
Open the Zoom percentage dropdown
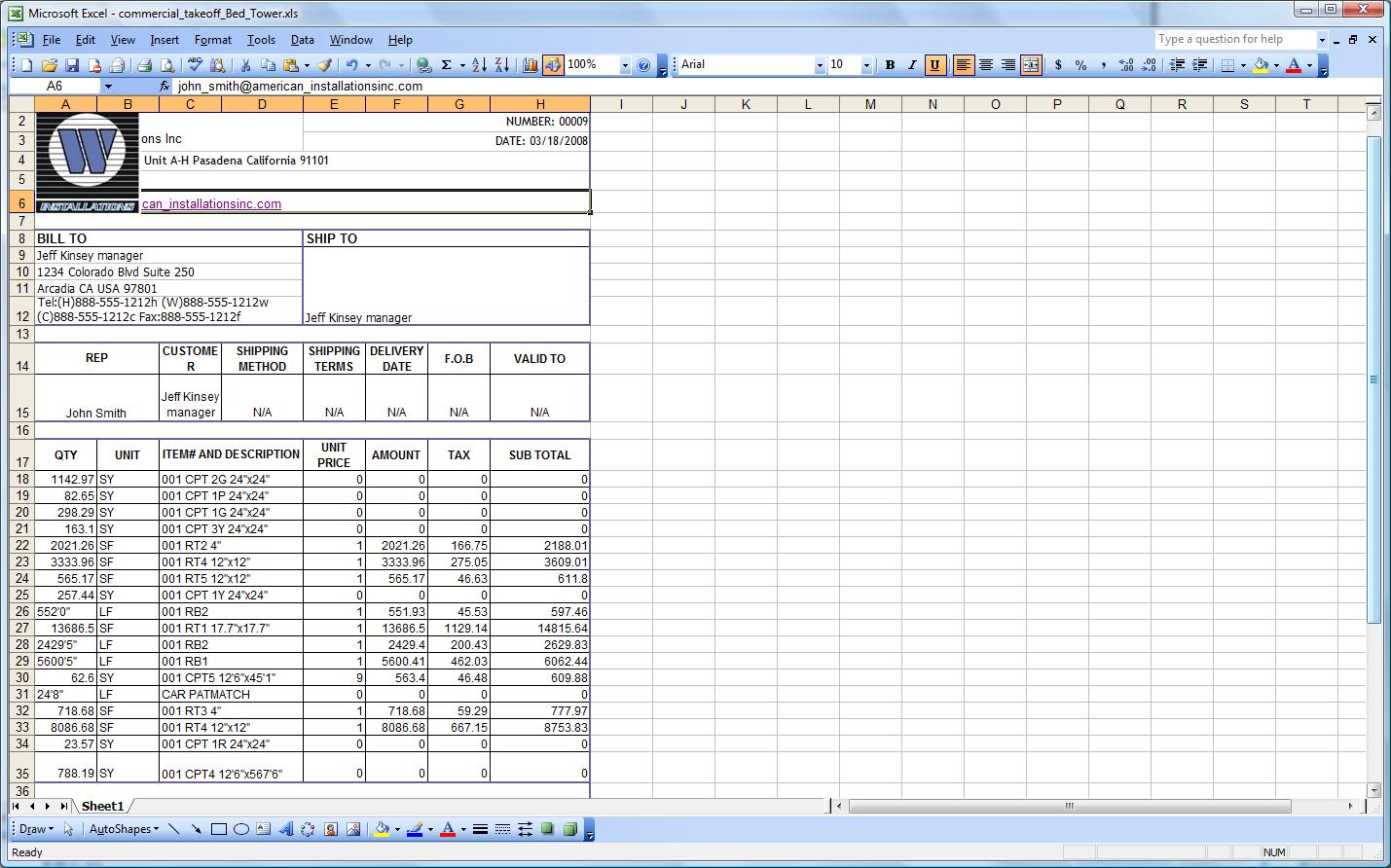tap(625, 65)
